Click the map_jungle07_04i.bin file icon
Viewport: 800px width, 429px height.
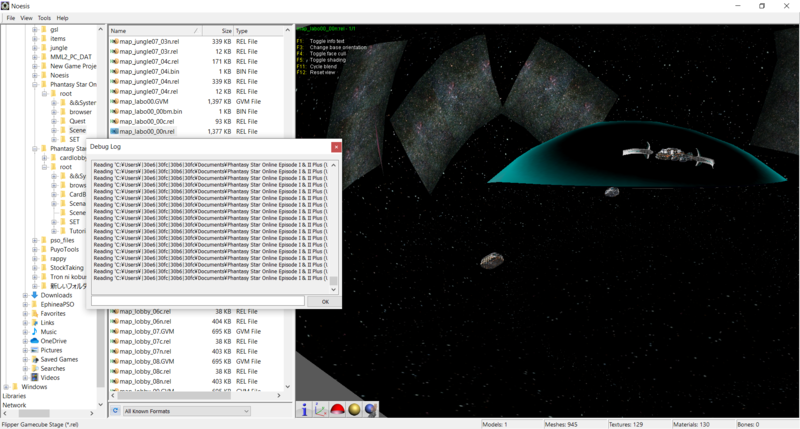coord(115,71)
